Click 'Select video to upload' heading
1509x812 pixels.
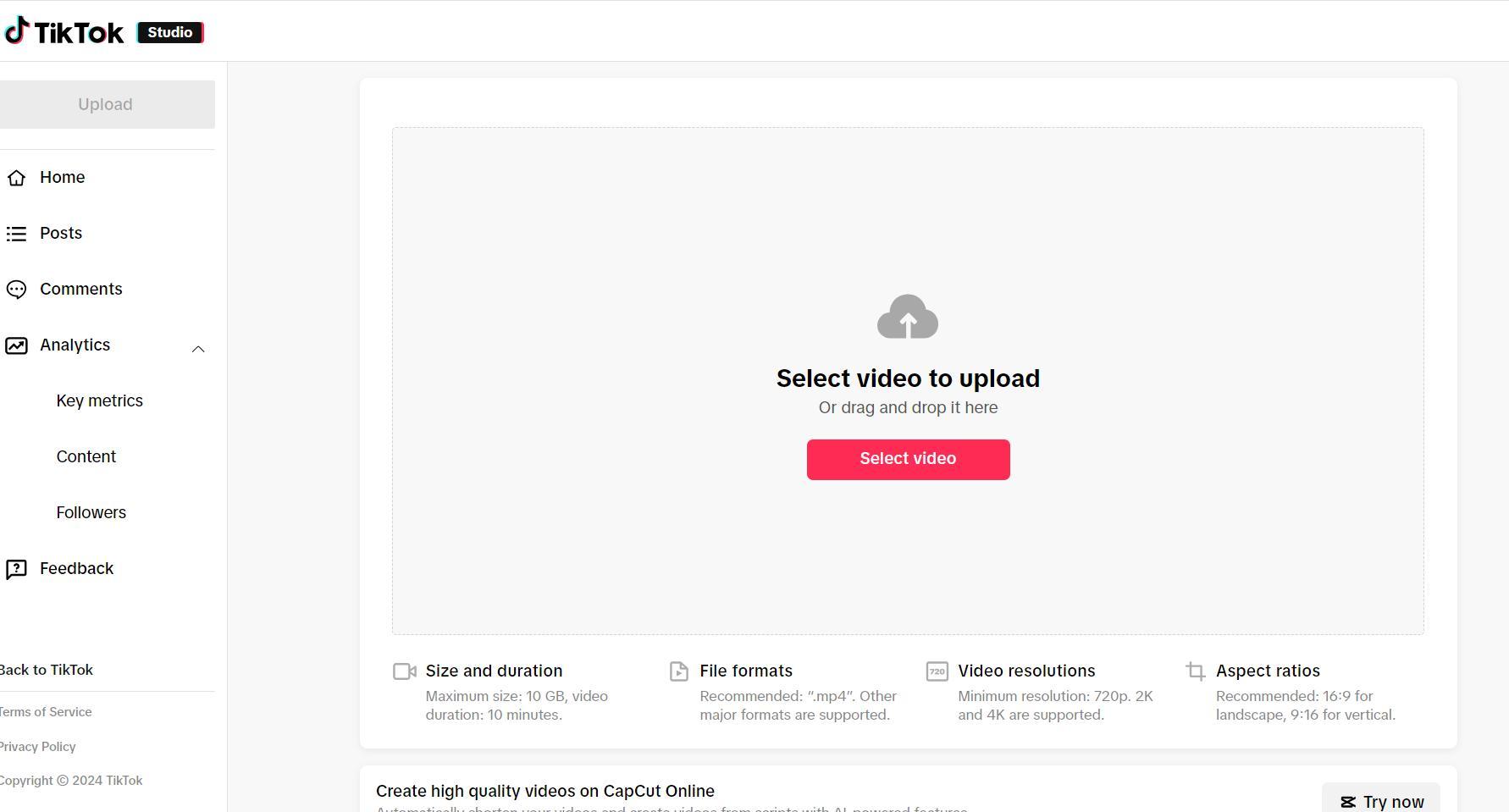(x=908, y=378)
